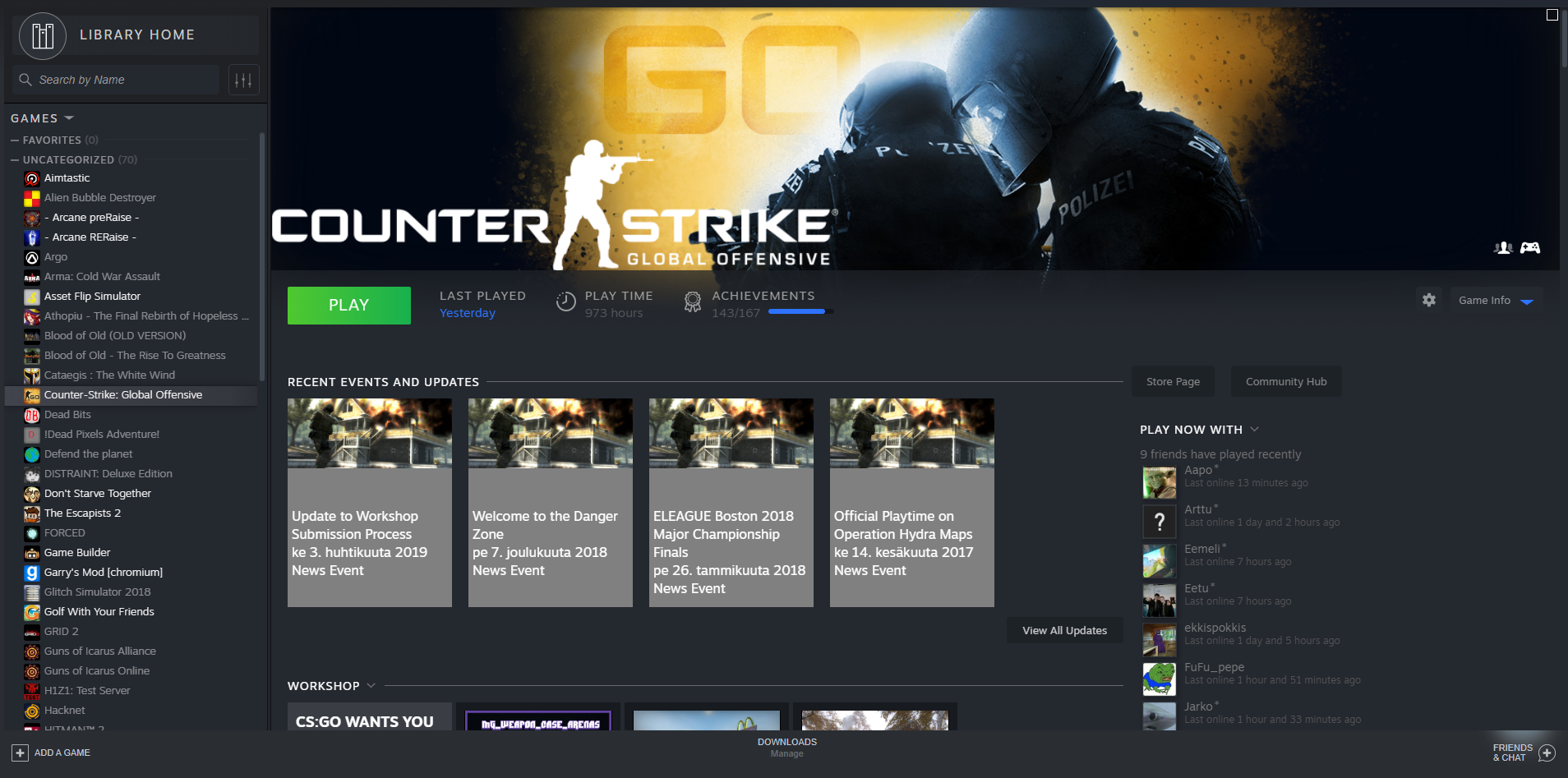Click Golf With Your Friends icon

[x=32, y=612]
